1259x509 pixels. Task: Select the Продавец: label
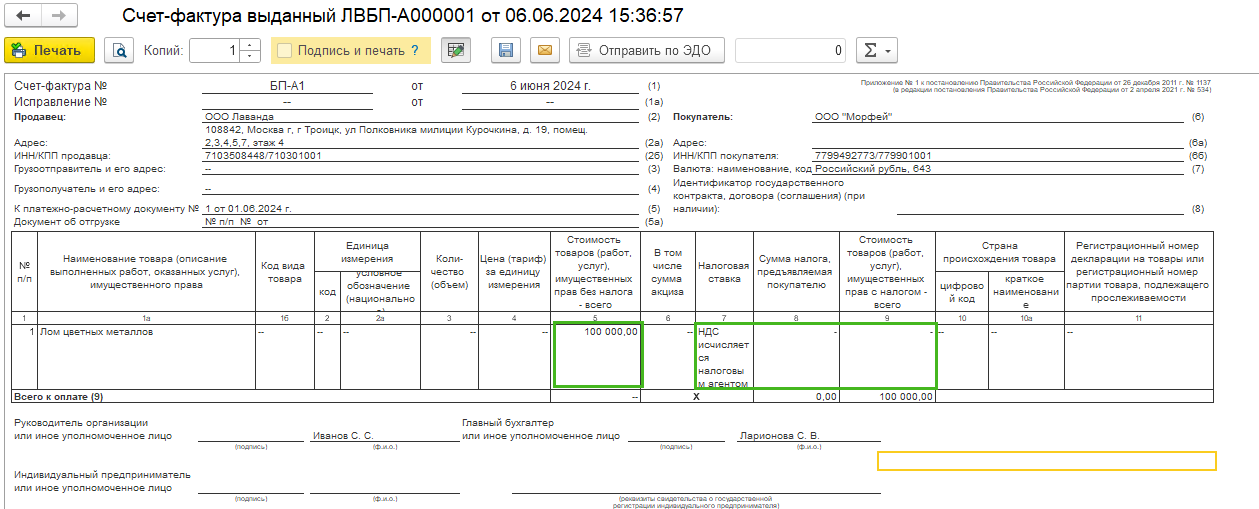coord(39,117)
